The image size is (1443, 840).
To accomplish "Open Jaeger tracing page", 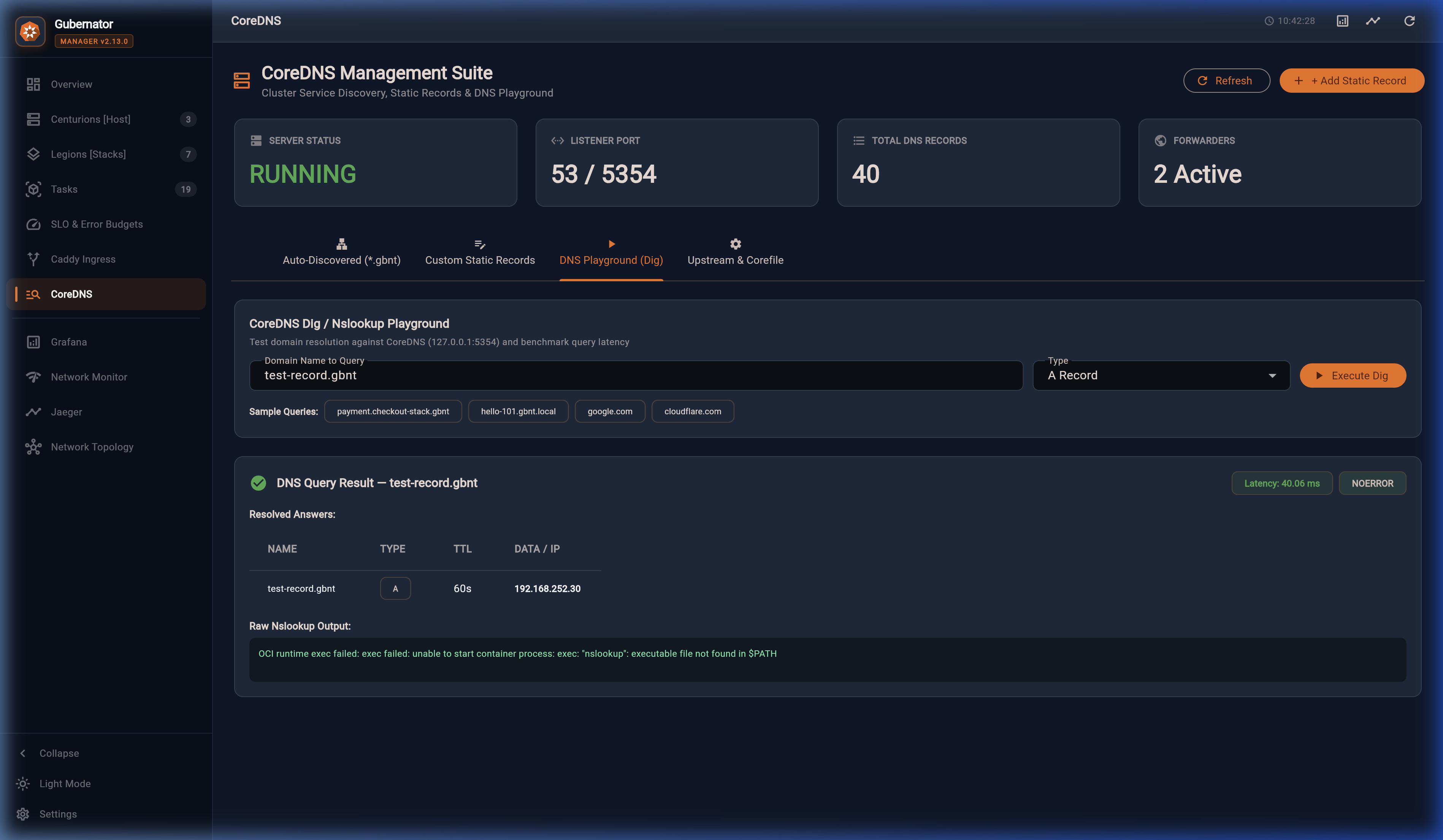I will click(106, 412).
